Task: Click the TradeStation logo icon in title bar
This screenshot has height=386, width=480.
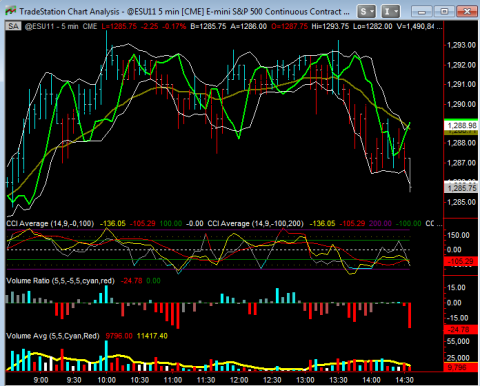Action: (x=10, y=11)
